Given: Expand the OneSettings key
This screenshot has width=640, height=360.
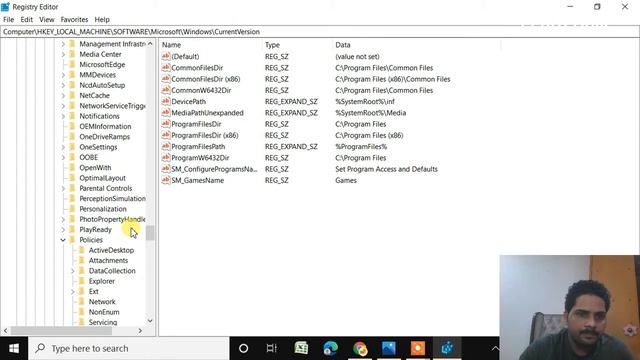Looking at the screenshot, I should point(63,147).
